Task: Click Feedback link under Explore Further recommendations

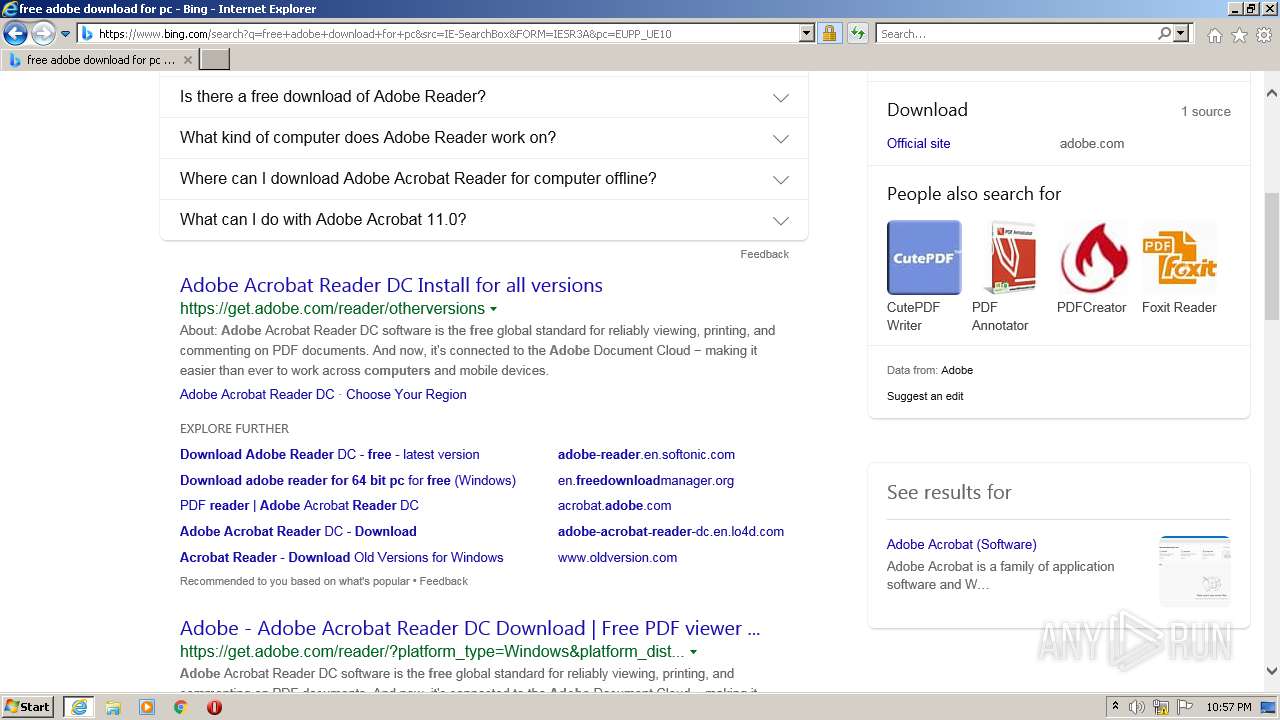Action: [443, 581]
